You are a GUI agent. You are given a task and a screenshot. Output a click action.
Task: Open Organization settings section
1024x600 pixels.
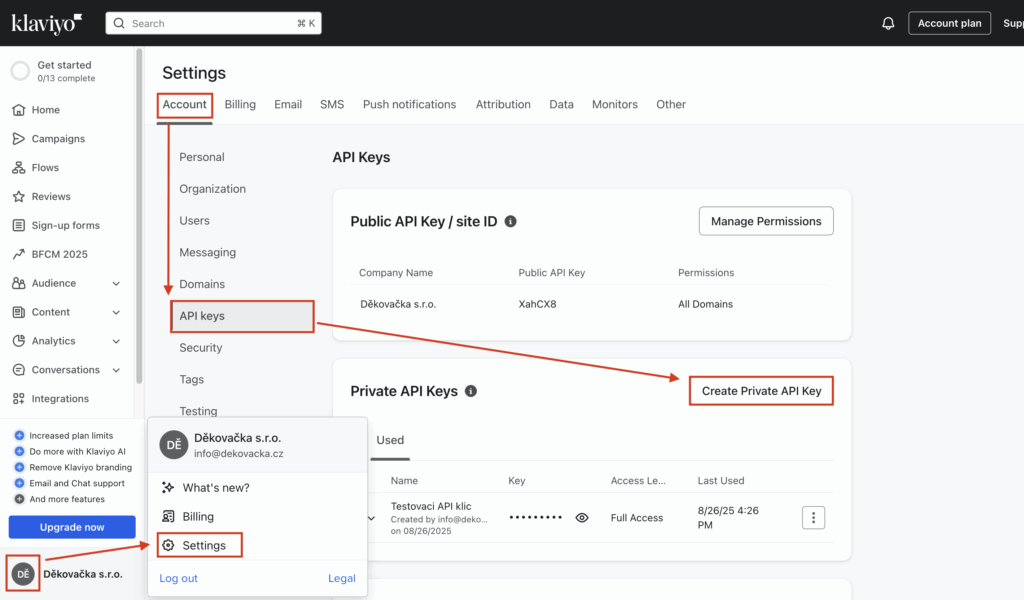pyautogui.click(x=212, y=189)
